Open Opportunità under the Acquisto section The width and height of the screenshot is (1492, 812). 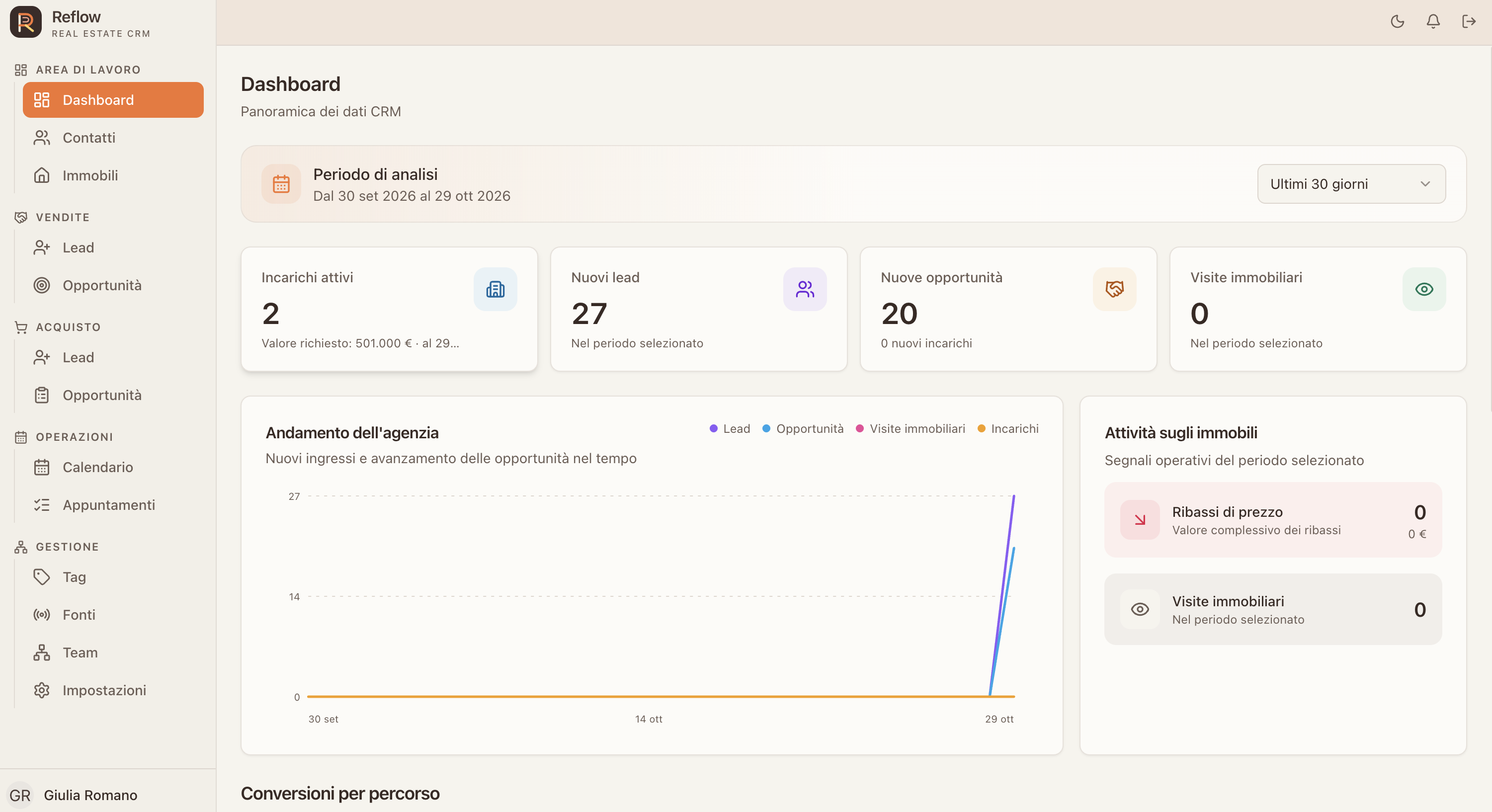113,395
